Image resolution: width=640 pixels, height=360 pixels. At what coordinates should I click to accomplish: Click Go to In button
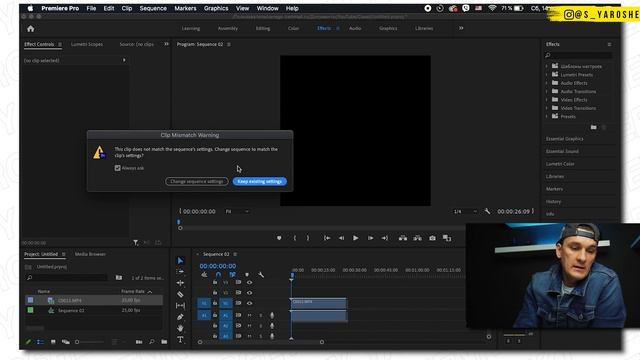click(x=327, y=238)
